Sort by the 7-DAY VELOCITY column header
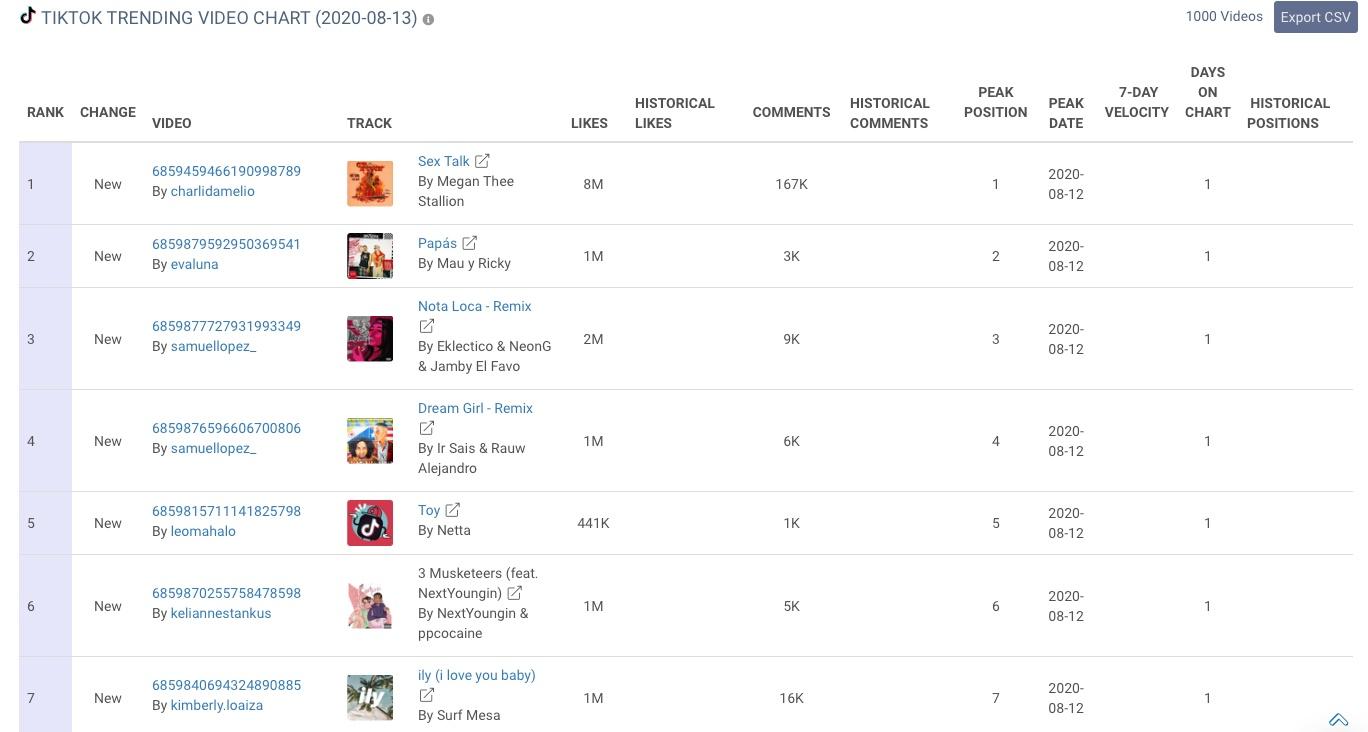The height and width of the screenshot is (732, 1368). click(1137, 102)
